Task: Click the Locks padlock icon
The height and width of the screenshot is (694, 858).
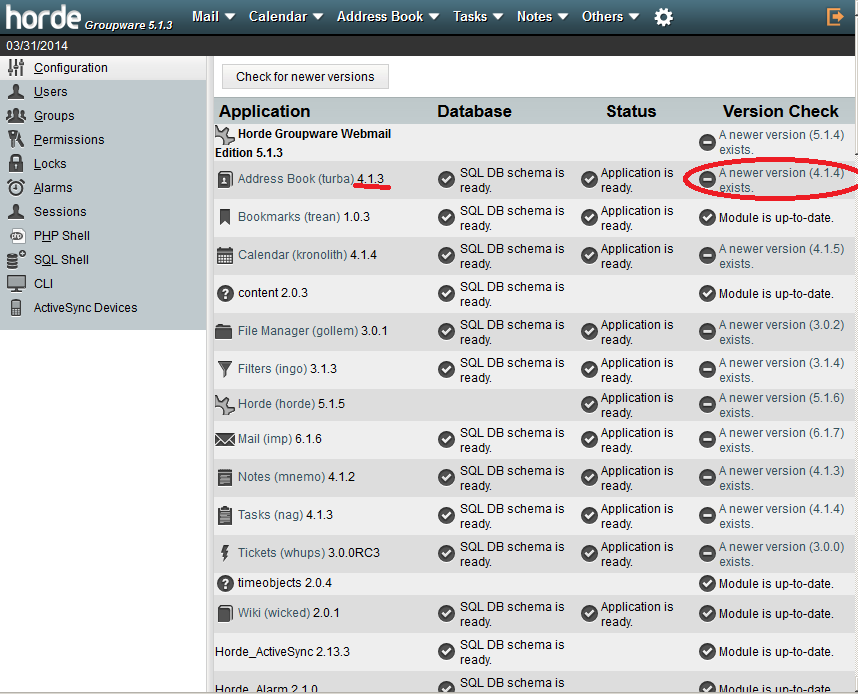Action: (16, 163)
